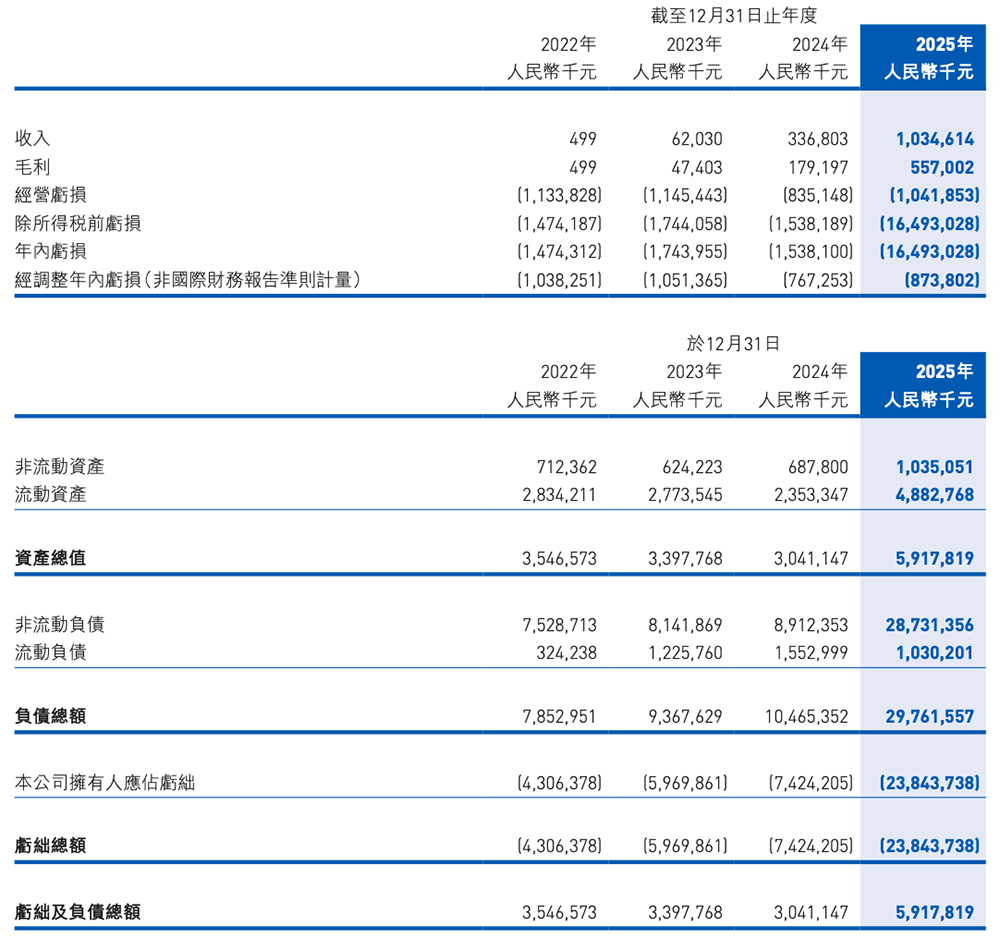
Task: Select operating loss value (1,145,443)
Action: (x=685, y=195)
